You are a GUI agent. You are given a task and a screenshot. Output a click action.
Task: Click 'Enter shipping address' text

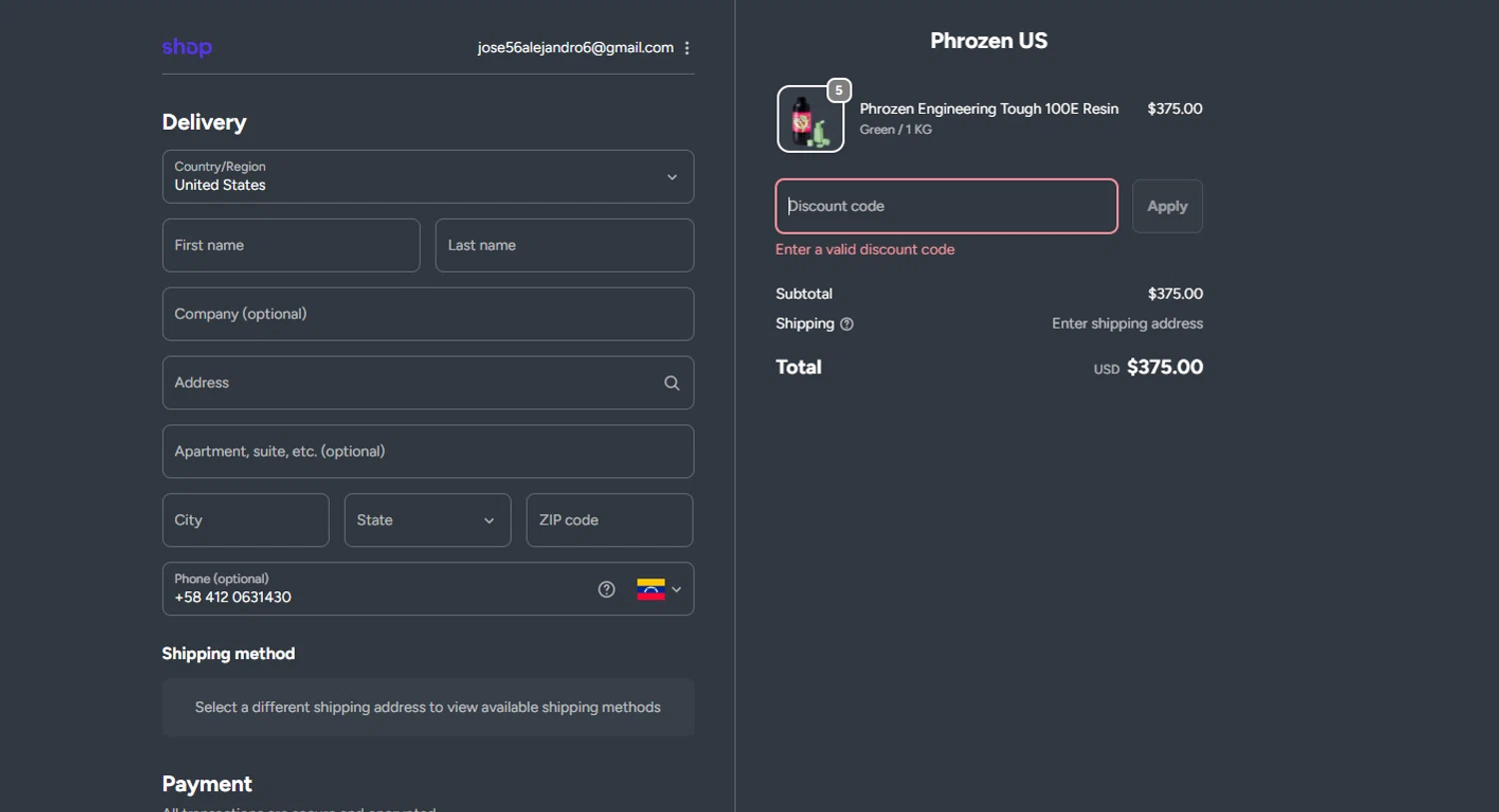click(1127, 324)
